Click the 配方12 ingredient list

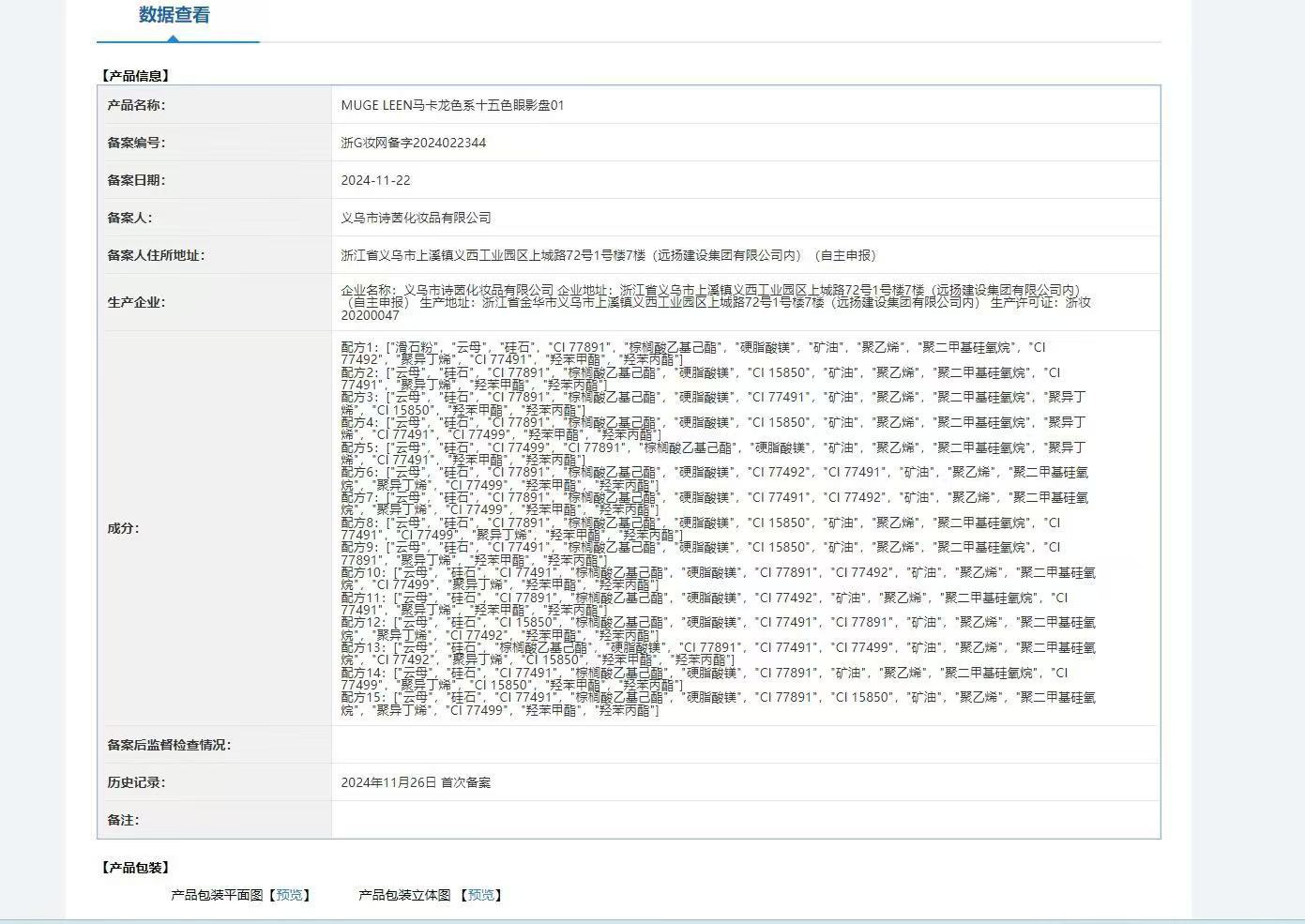pyautogui.click(x=719, y=629)
